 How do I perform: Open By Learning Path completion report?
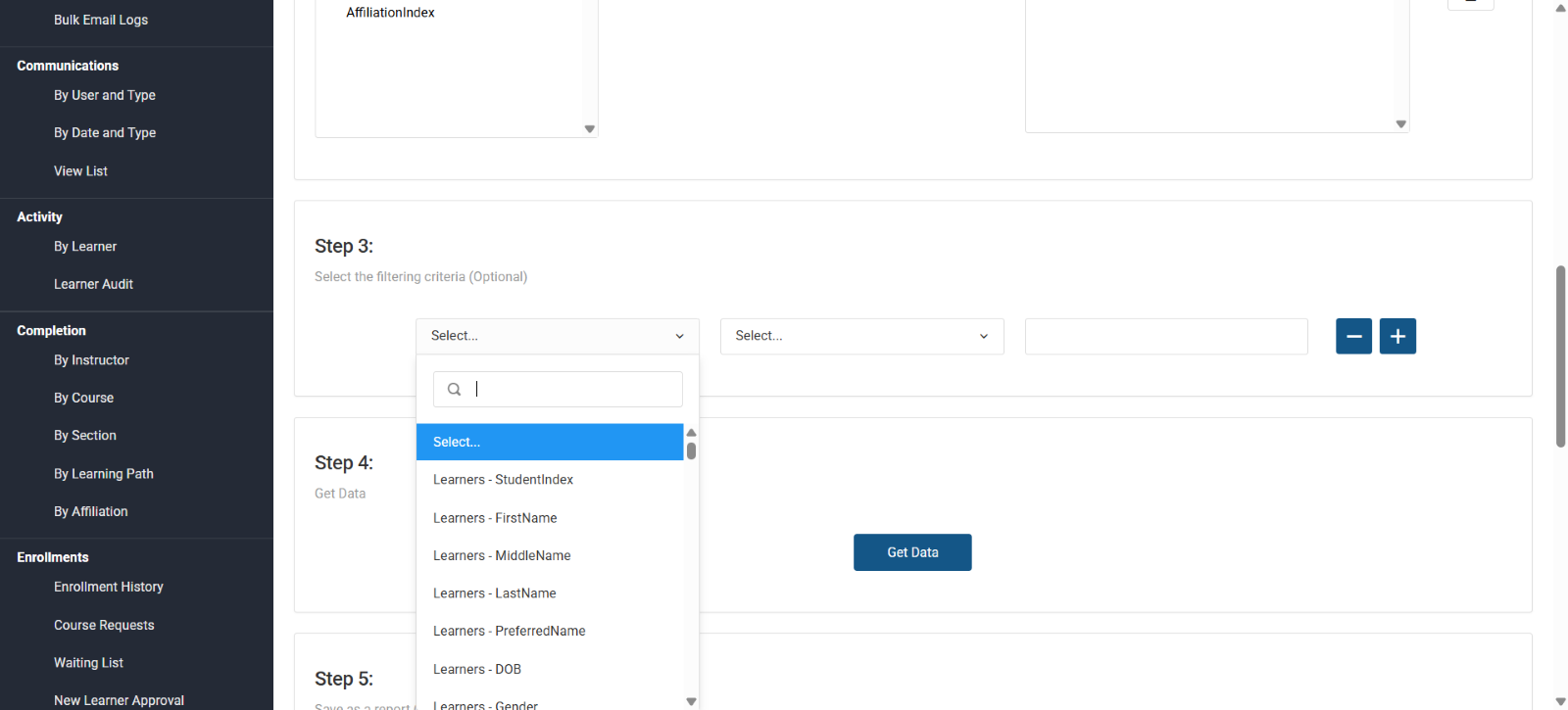103,474
